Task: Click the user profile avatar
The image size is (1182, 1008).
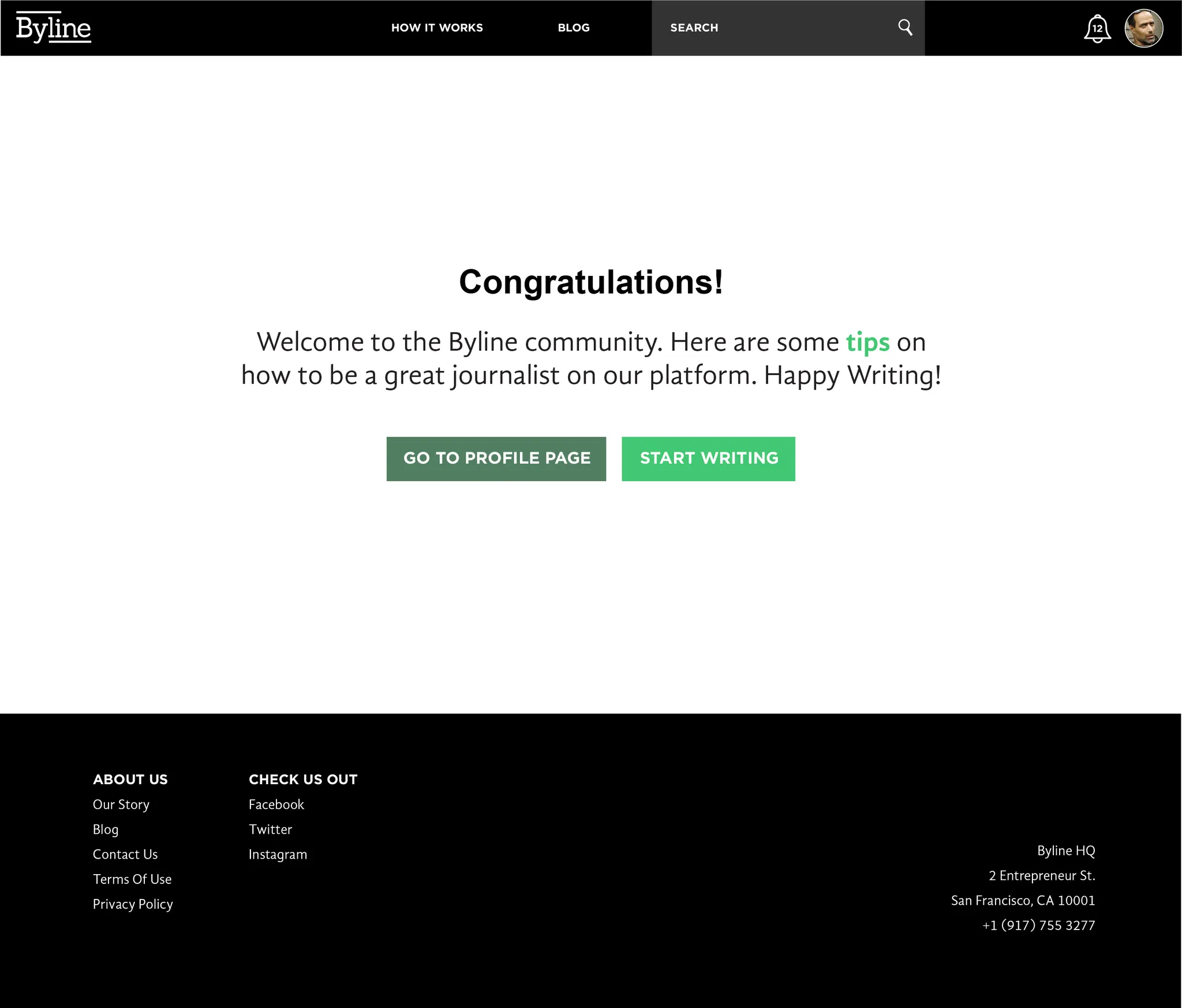Action: click(1143, 28)
